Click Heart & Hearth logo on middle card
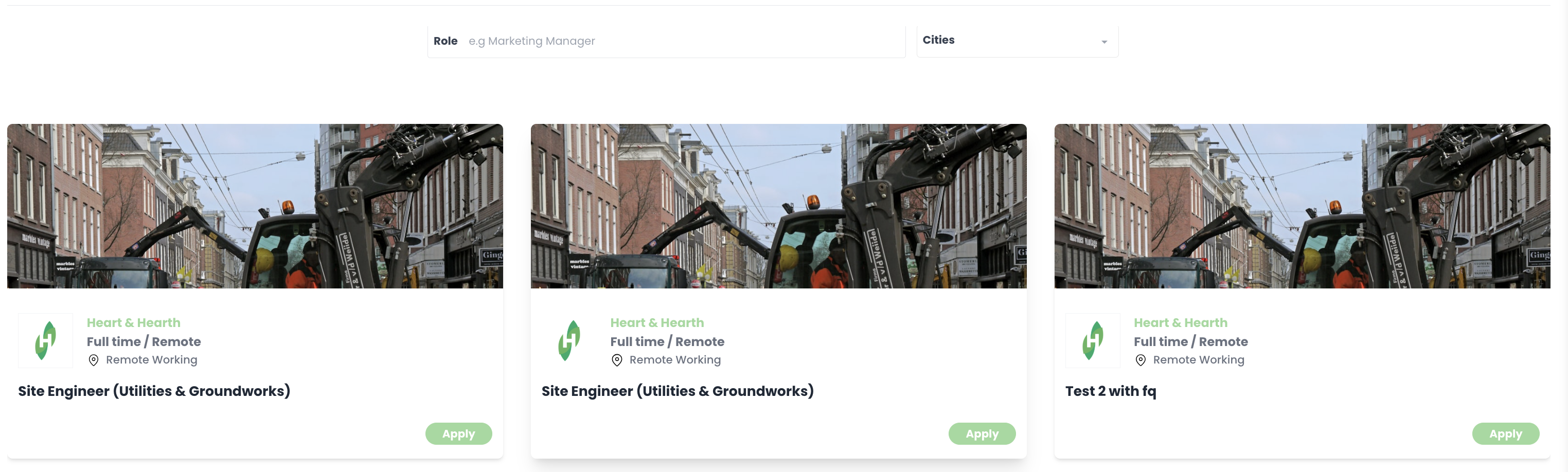 [569, 340]
